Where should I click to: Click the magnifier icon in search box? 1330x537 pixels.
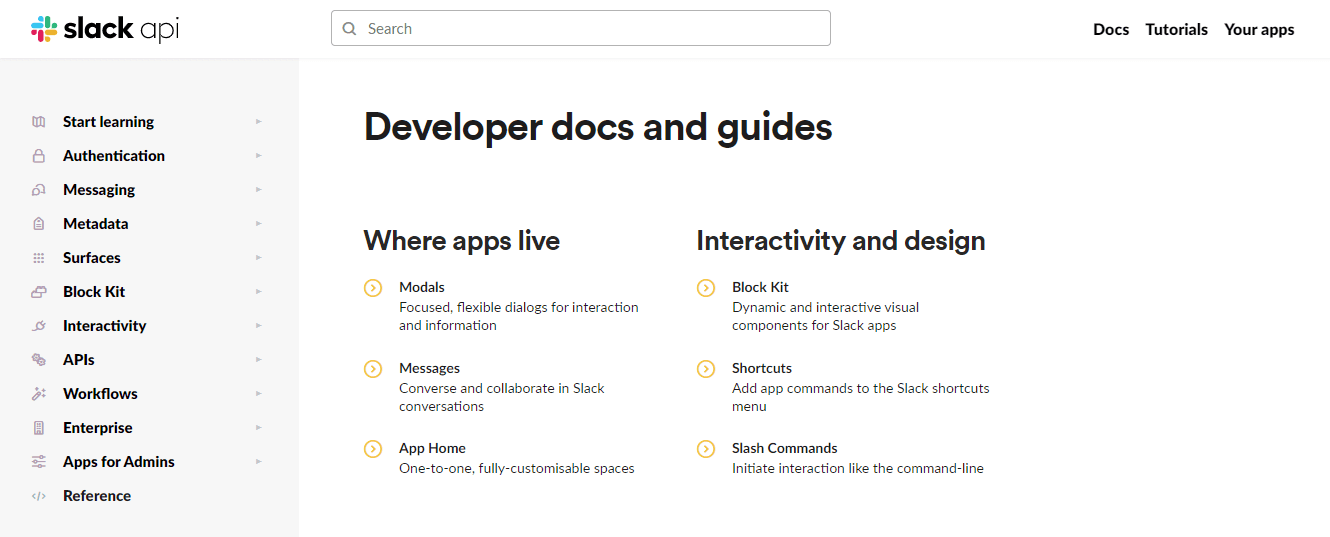pos(350,29)
